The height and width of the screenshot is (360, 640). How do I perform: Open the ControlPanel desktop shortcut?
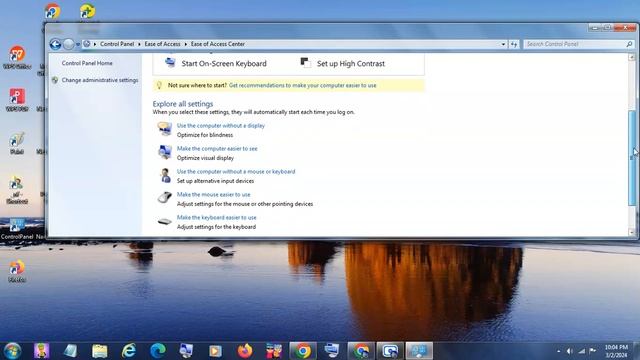(x=17, y=229)
